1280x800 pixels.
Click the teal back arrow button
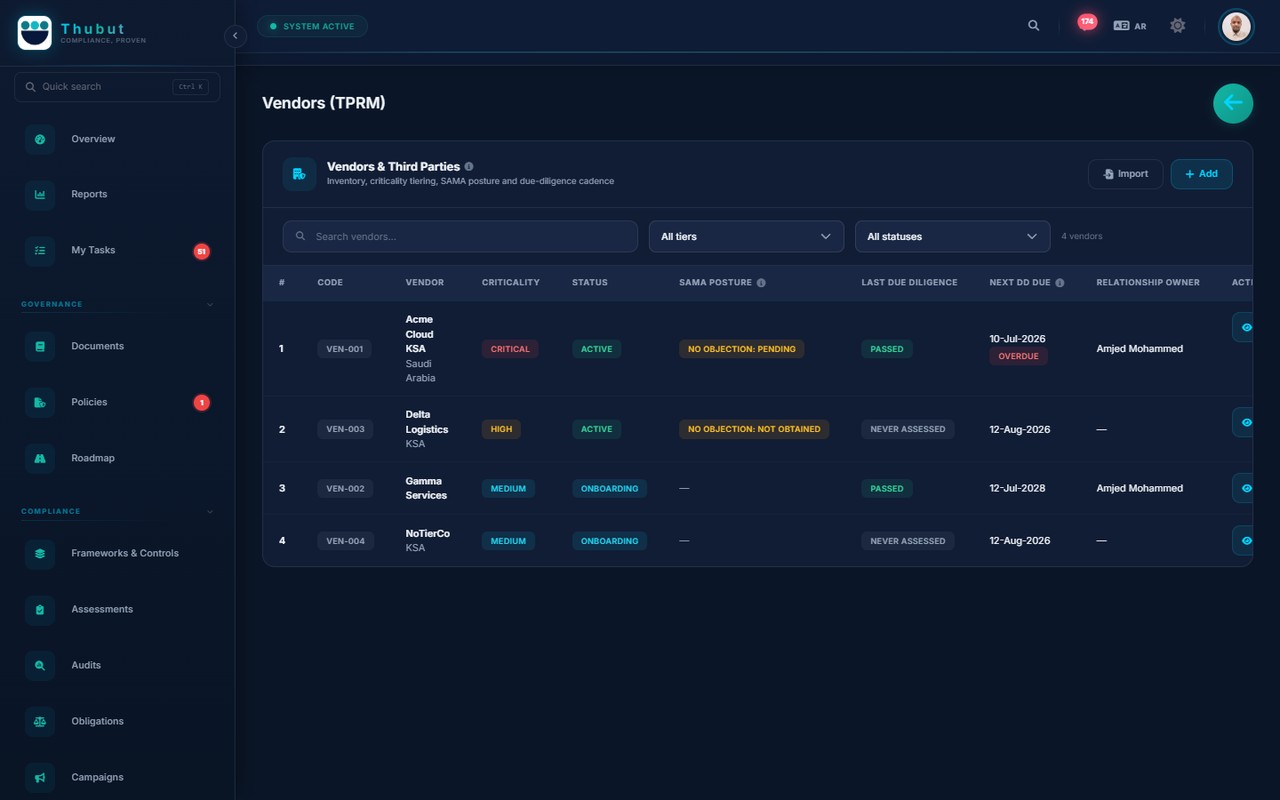click(x=1233, y=103)
